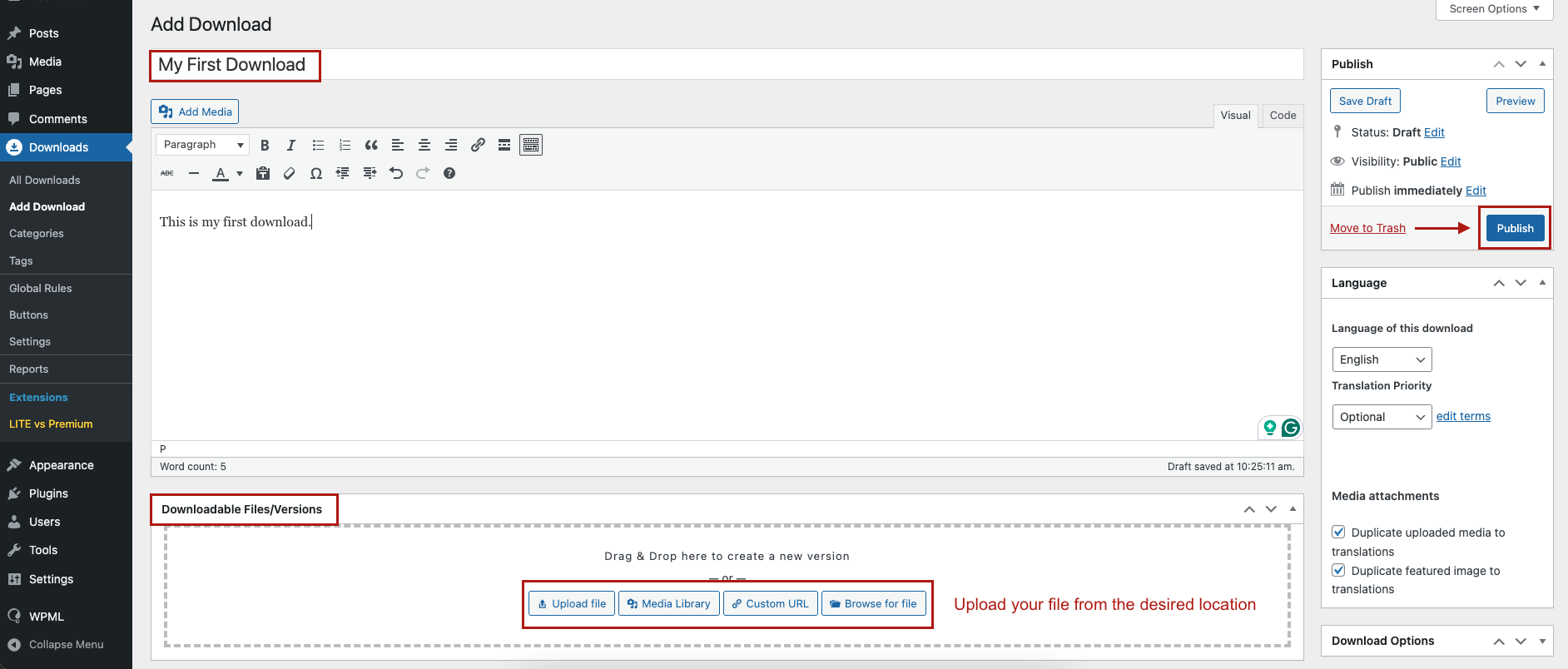Viewport: 1568px width, 669px height.
Task: Toggle Duplicate featured image to translations
Action: [1338, 570]
